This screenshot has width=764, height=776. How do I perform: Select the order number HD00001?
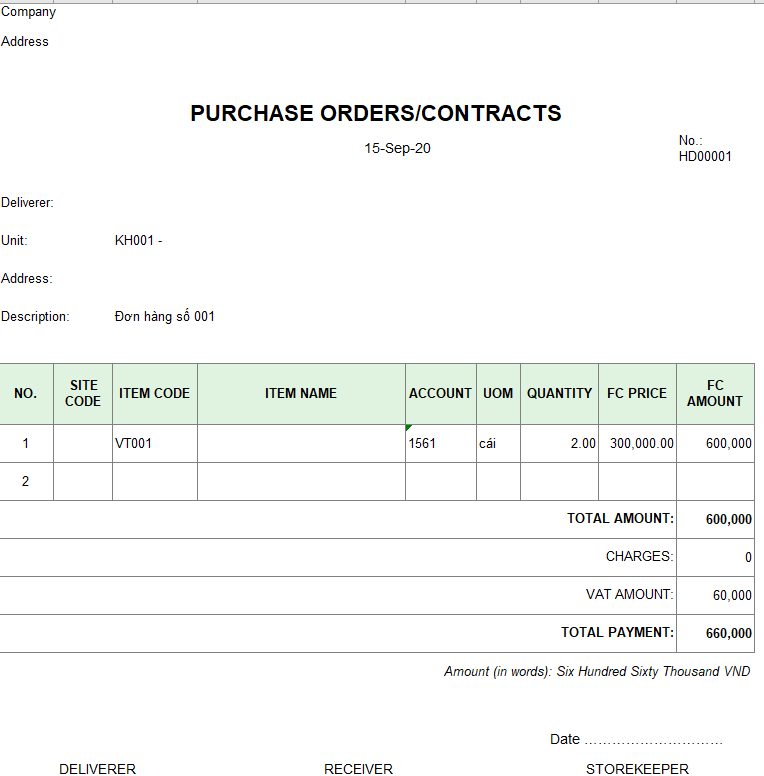pyautogui.click(x=705, y=156)
